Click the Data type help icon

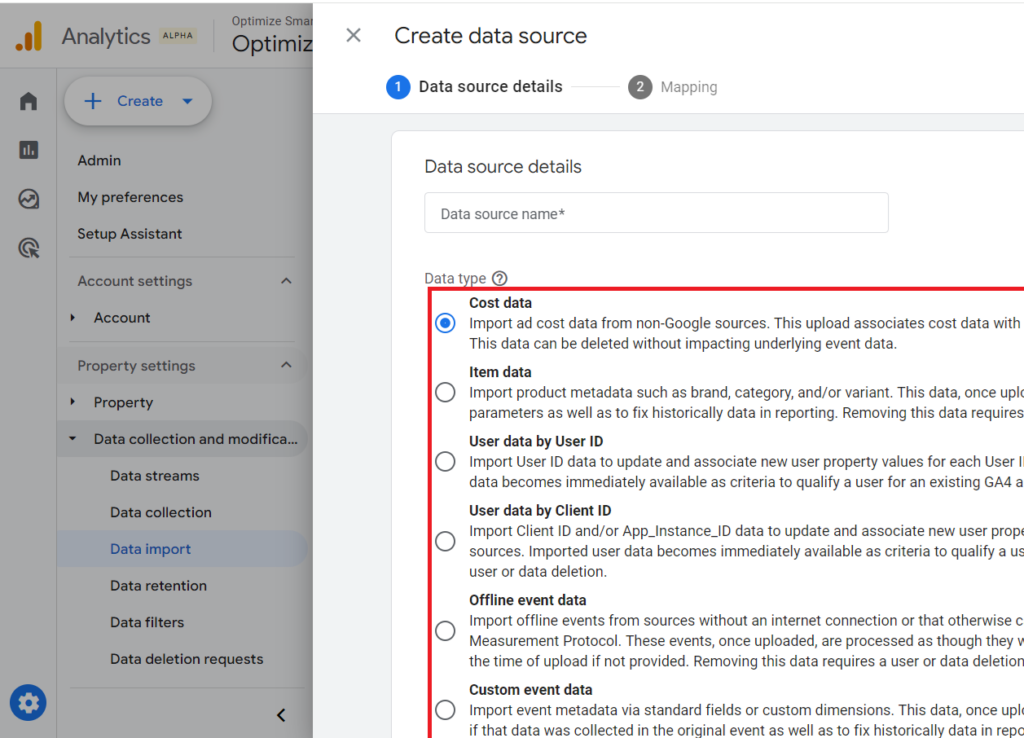[500, 278]
